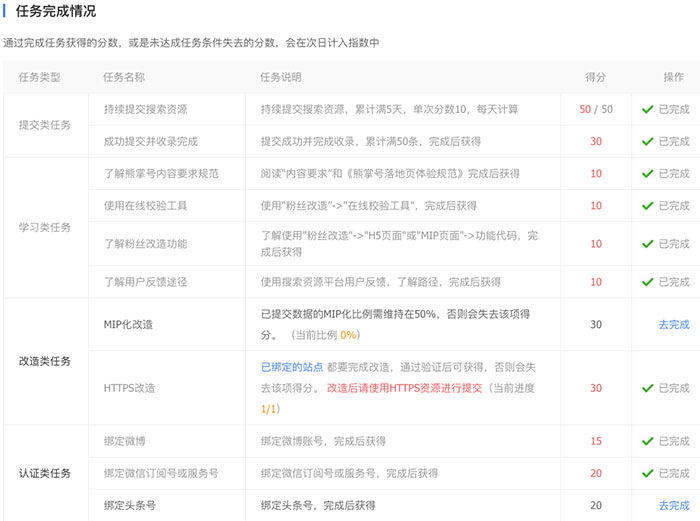This screenshot has width=700, height=521.
Task: Click the 任务类型 column header
Action: pyautogui.click(x=40, y=77)
